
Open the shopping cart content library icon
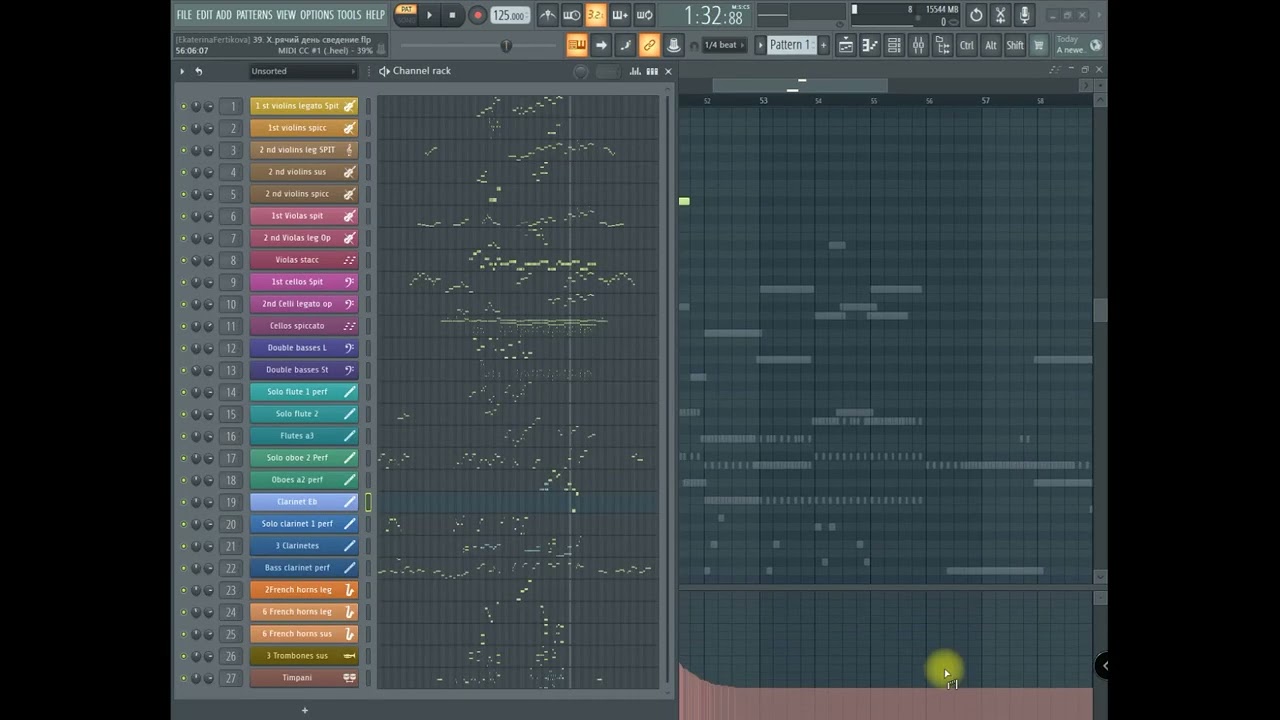pyautogui.click(x=1039, y=45)
